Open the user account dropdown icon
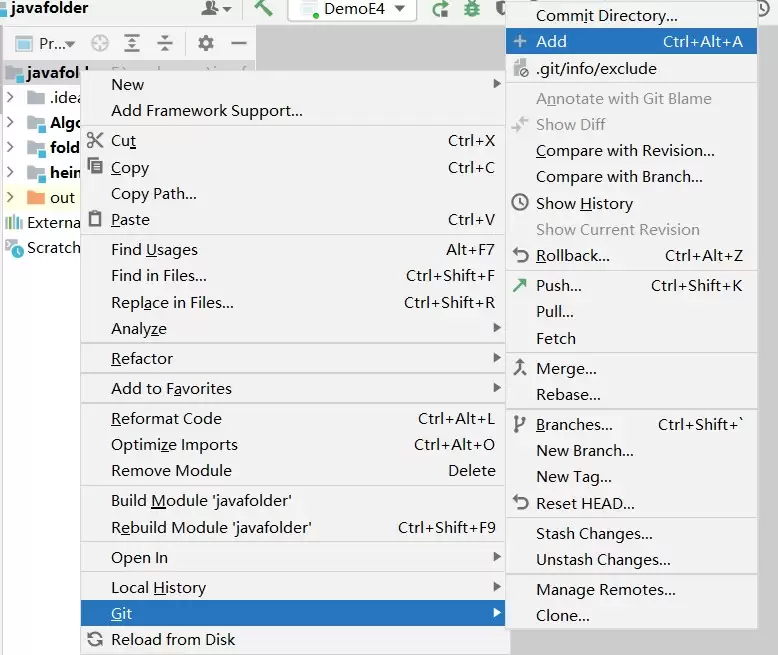 tap(216, 9)
